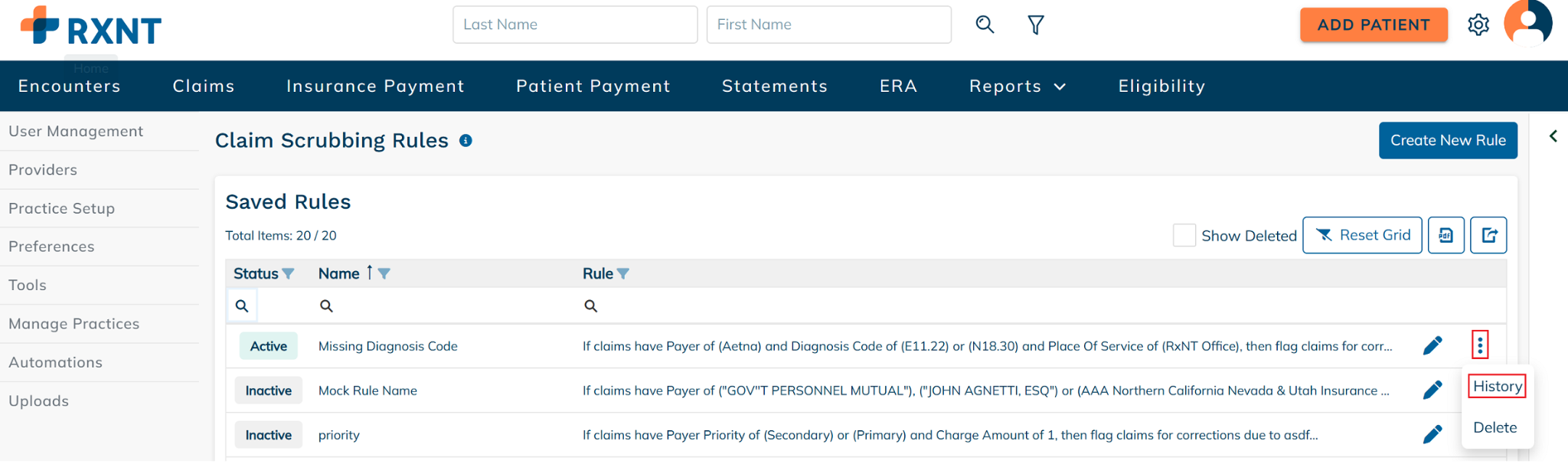Click the user profile avatar
Image resolution: width=1568 pixels, height=464 pixels.
click(1527, 24)
